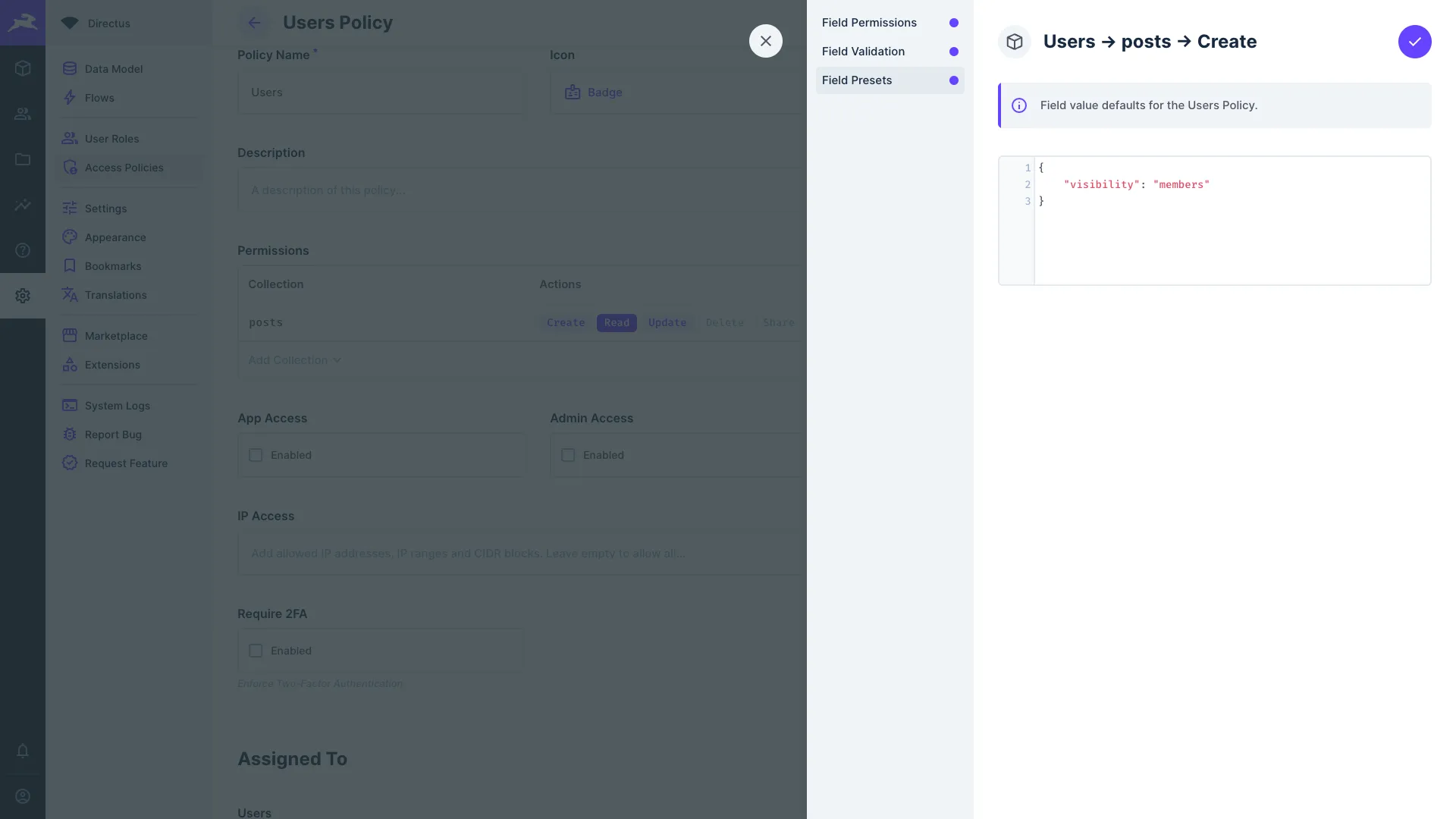Viewport: 1456px width, 819px height.
Task: Open File Library folder icon
Action: coord(23,159)
